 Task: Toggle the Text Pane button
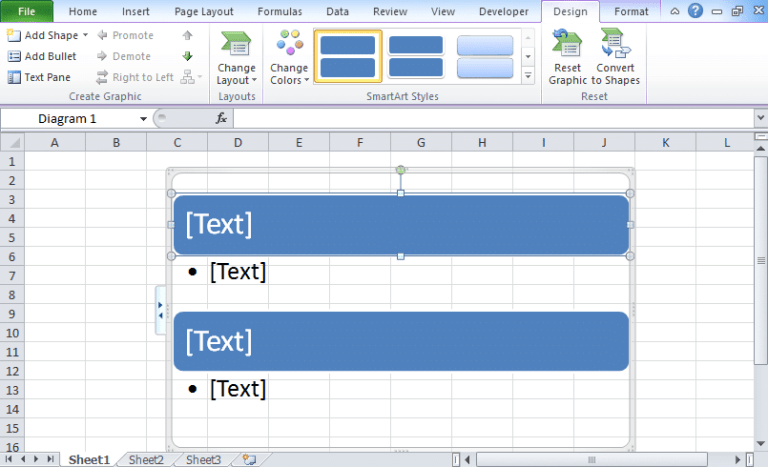pyautogui.click(x=39, y=77)
